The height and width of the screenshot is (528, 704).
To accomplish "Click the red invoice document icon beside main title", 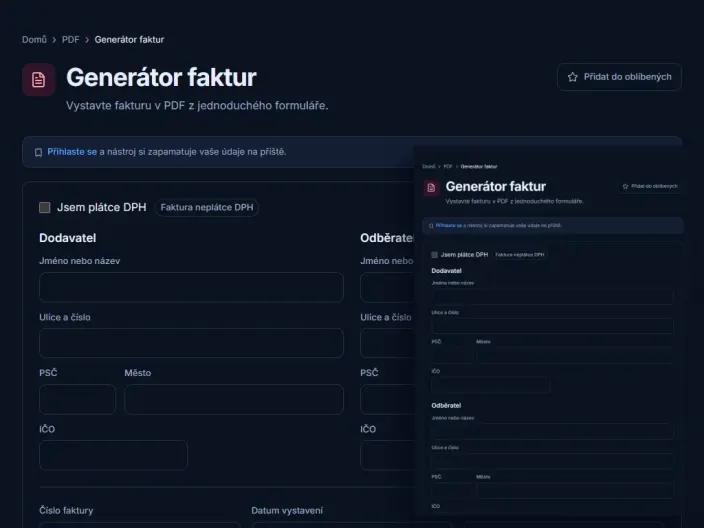I will [39, 79].
